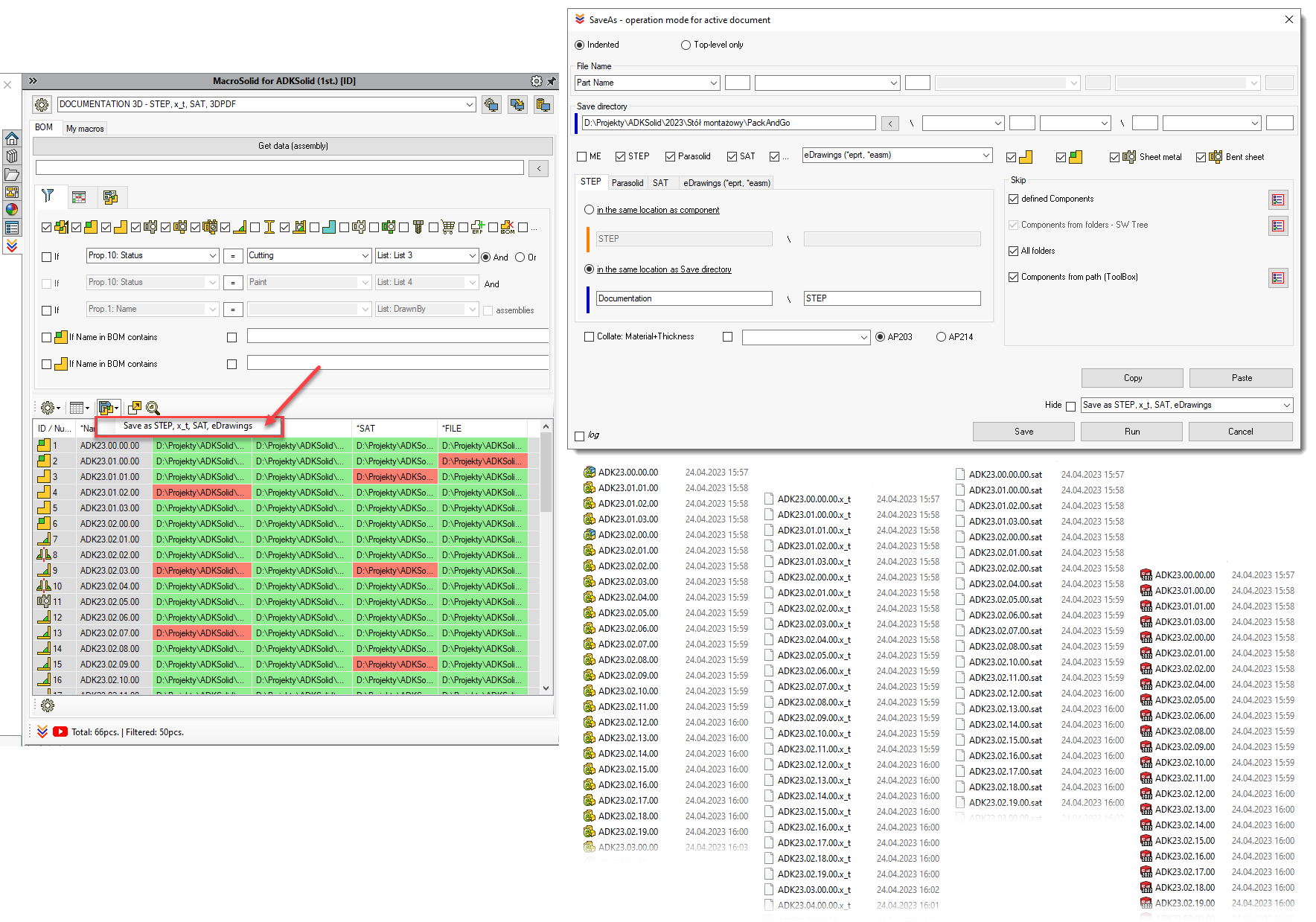Switch to eDrawings tab in SaveAs dialog
The image size is (1316, 922).
click(726, 183)
